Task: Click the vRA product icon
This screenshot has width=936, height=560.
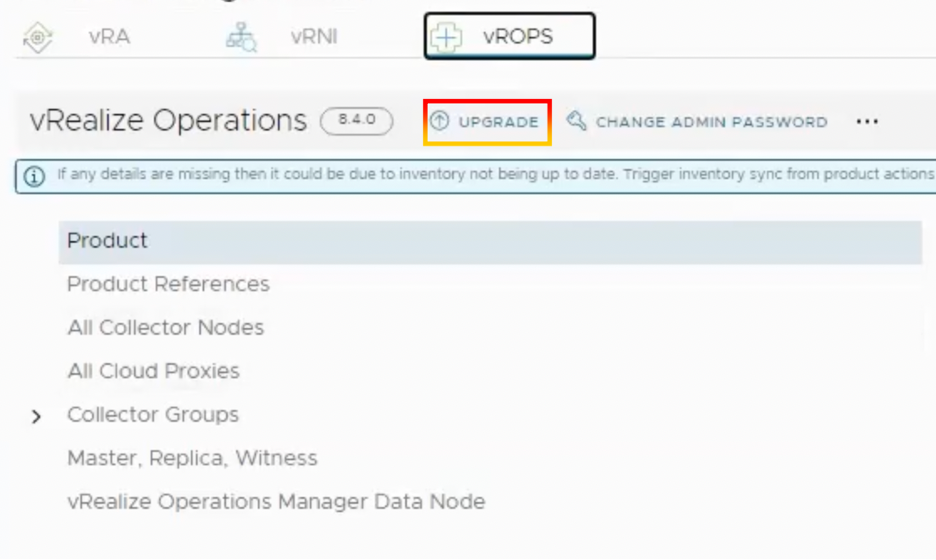Action: click(x=39, y=38)
